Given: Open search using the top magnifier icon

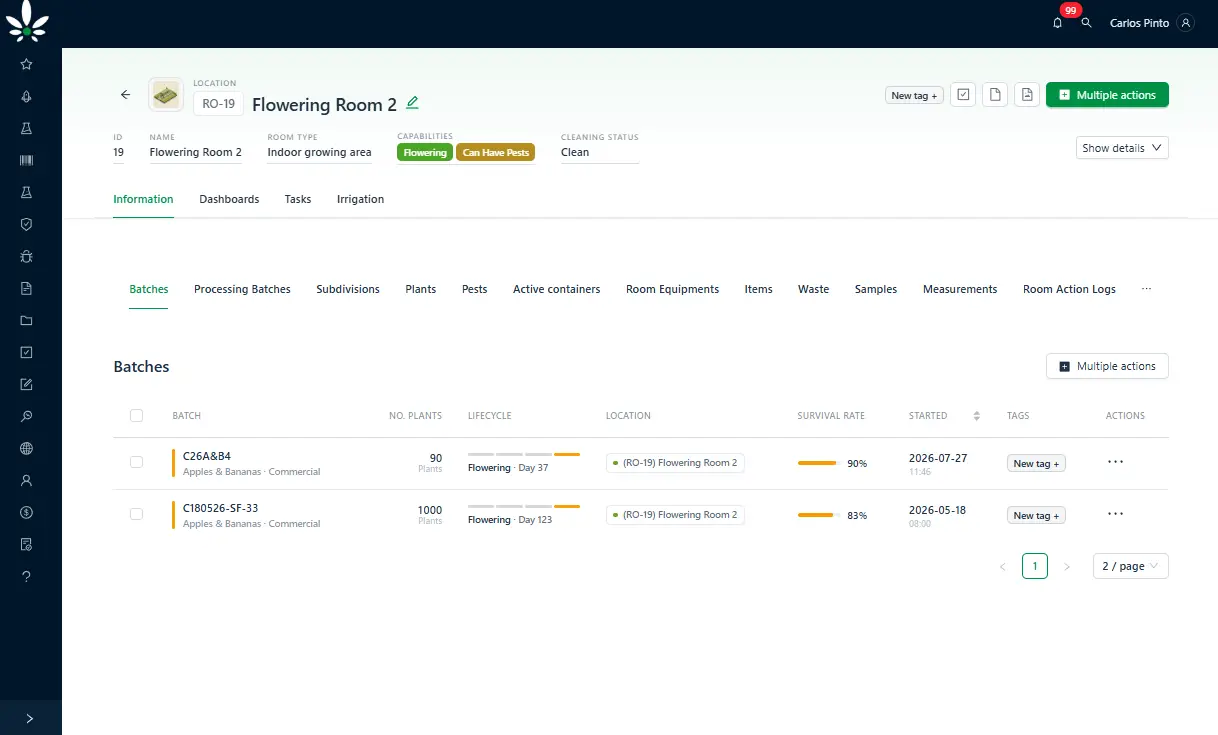Looking at the screenshot, I should (x=1087, y=22).
